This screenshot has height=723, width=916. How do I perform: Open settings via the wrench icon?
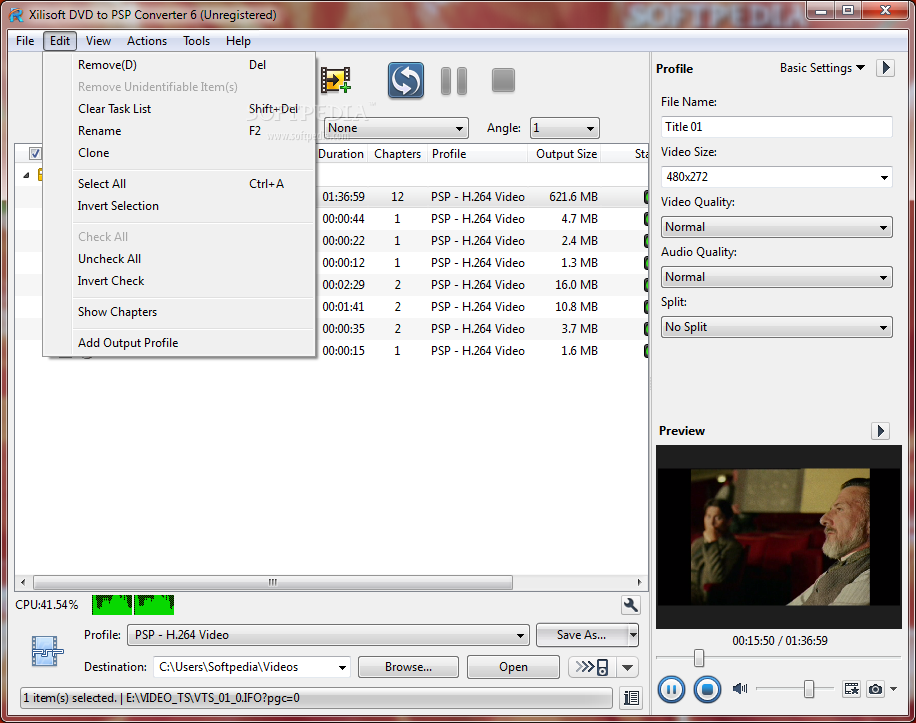630,605
